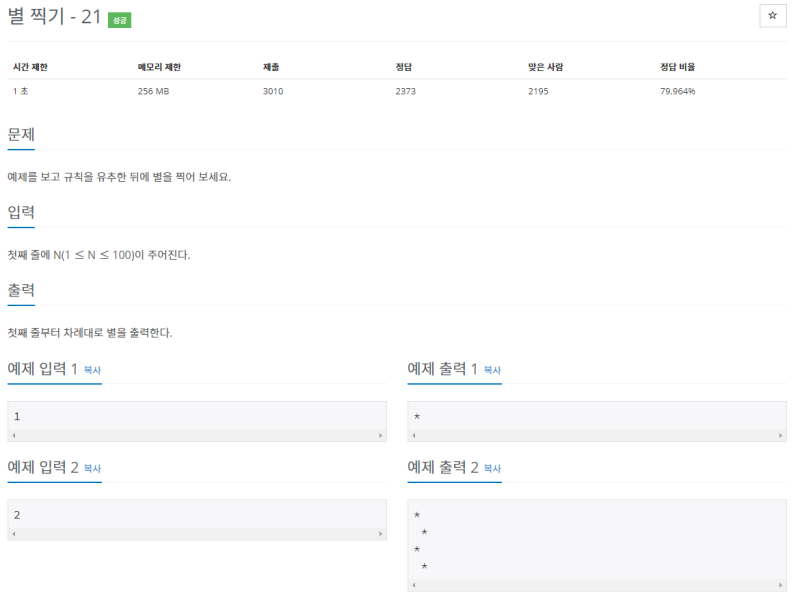This screenshot has height=606, width=800.
Task: Click left scroll arrow of example output 1
Action: (414, 436)
